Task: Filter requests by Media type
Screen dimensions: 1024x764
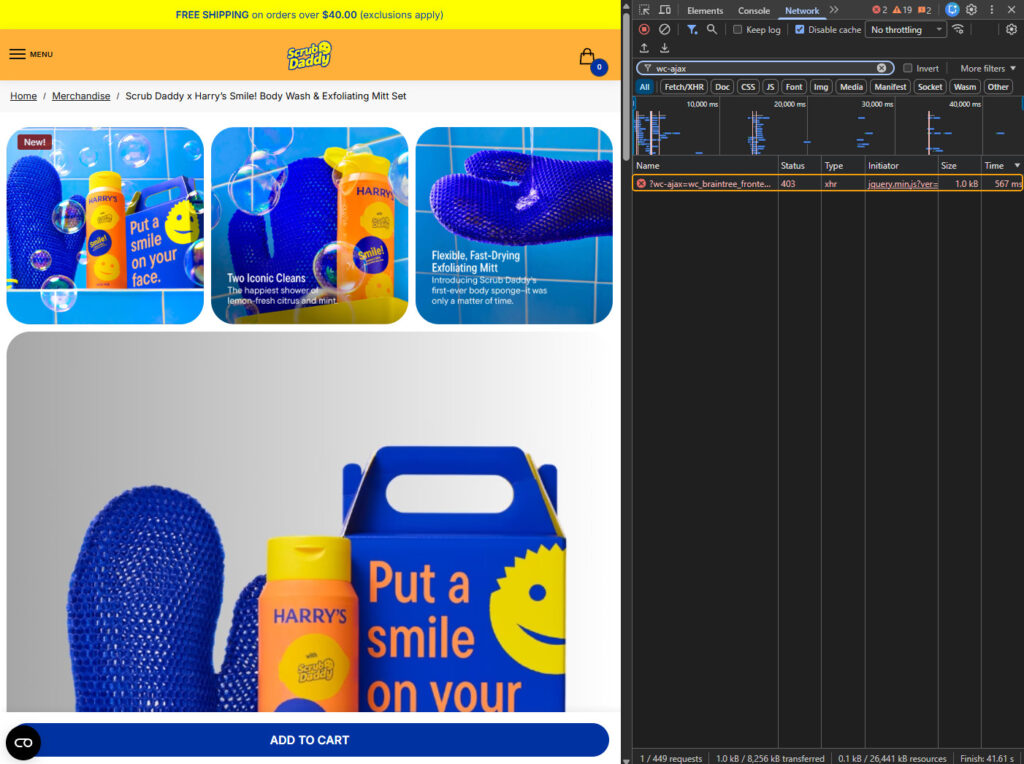Action: (x=851, y=87)
